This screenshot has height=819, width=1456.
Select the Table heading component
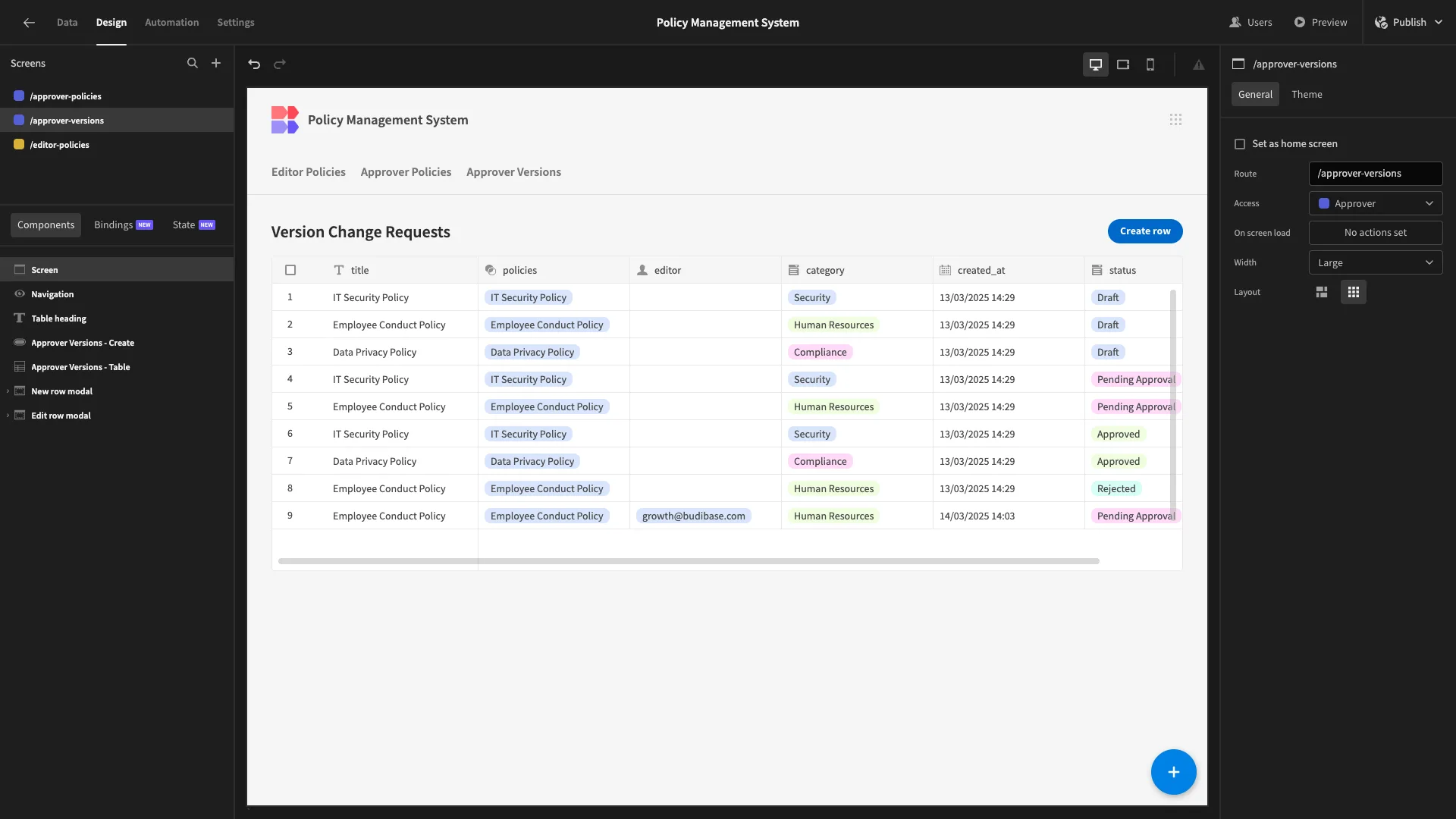pos(117,318)
